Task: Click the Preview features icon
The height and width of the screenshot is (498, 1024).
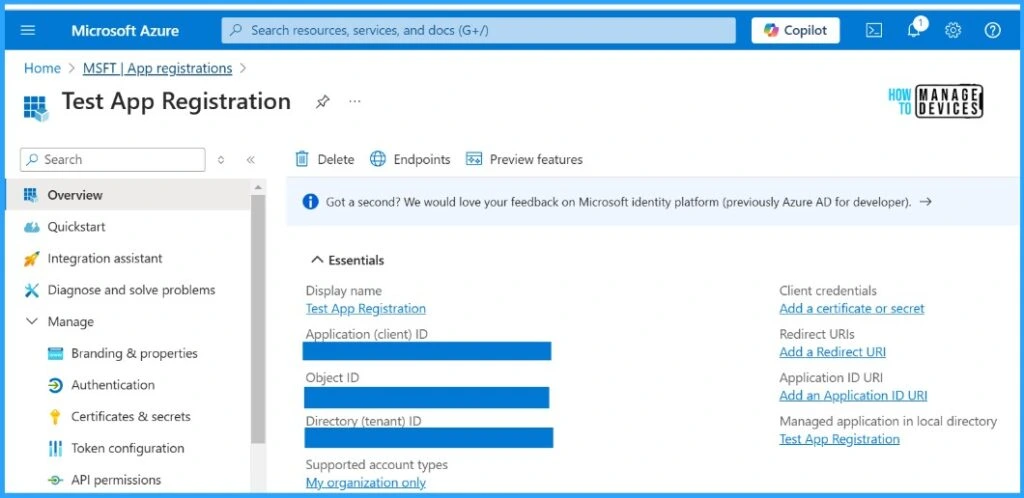Action: click(473, 159)
